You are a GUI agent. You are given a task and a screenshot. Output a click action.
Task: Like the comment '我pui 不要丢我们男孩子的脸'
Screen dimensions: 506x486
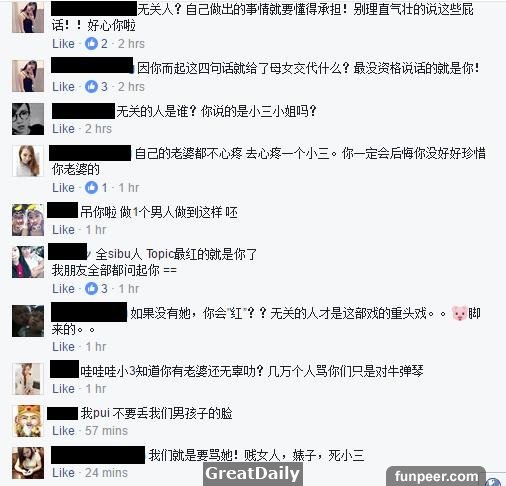click(x=63, y=431)
